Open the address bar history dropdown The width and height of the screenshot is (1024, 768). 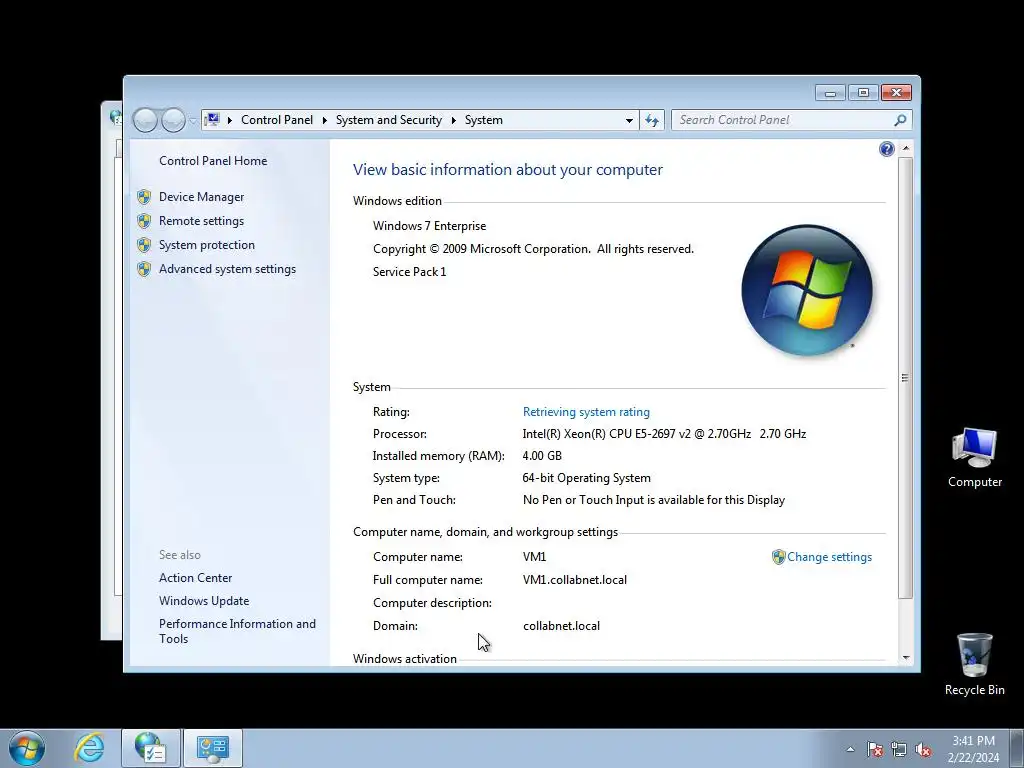[x=629, y=120]
